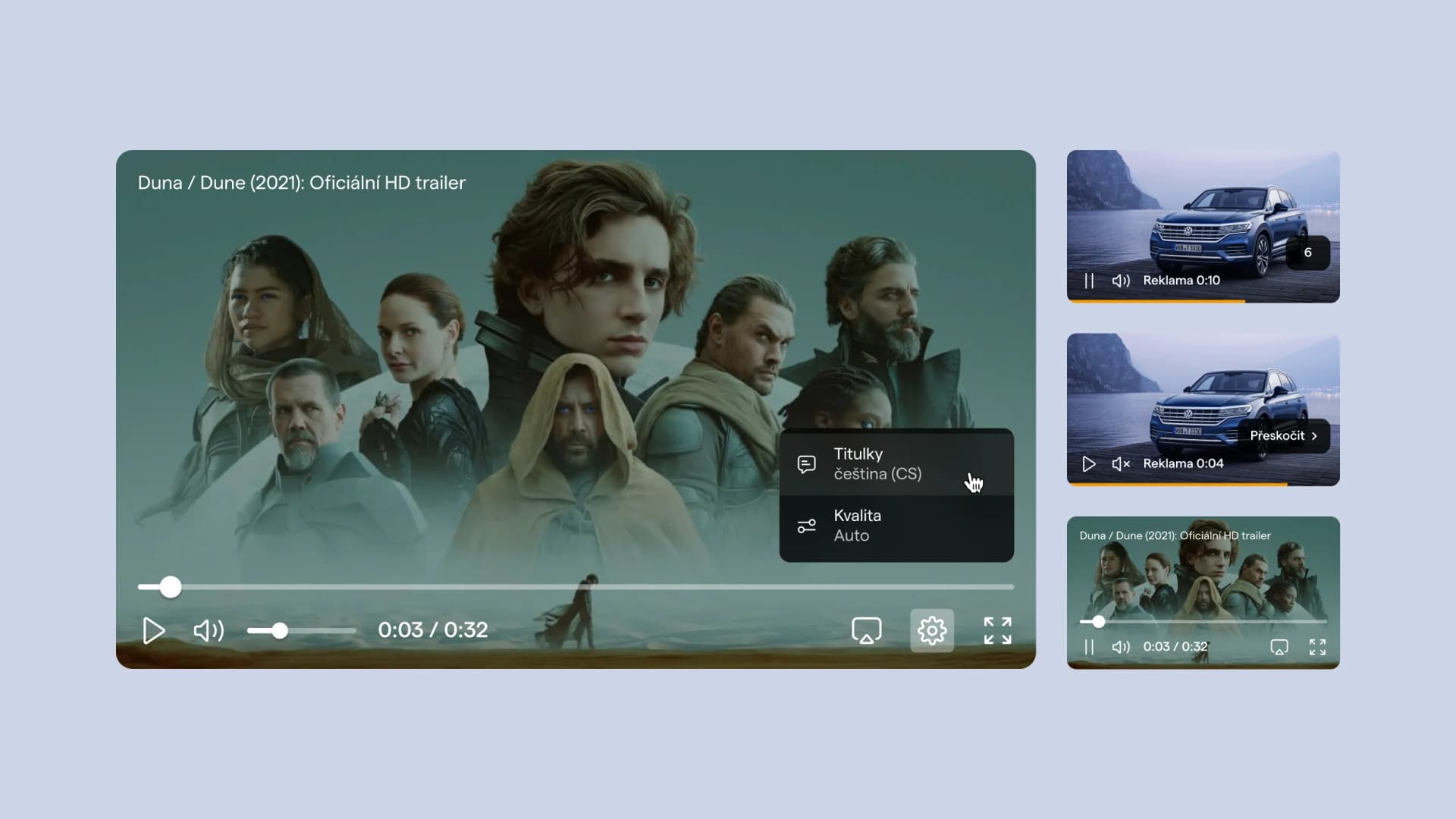Mute the main player volume speaker icon
1456x819 pixels.
tap(209, 630)
